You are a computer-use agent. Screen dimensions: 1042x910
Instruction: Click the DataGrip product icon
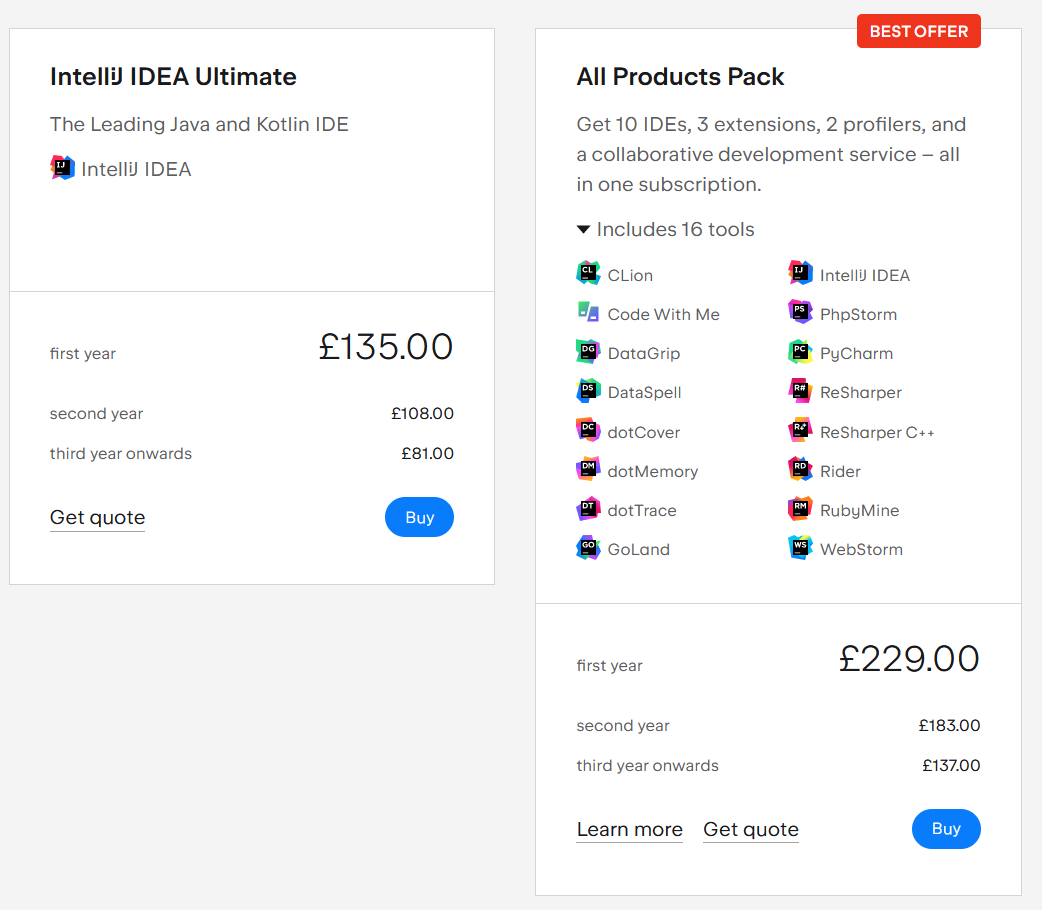pyautogui.click(x=588, y=352)
